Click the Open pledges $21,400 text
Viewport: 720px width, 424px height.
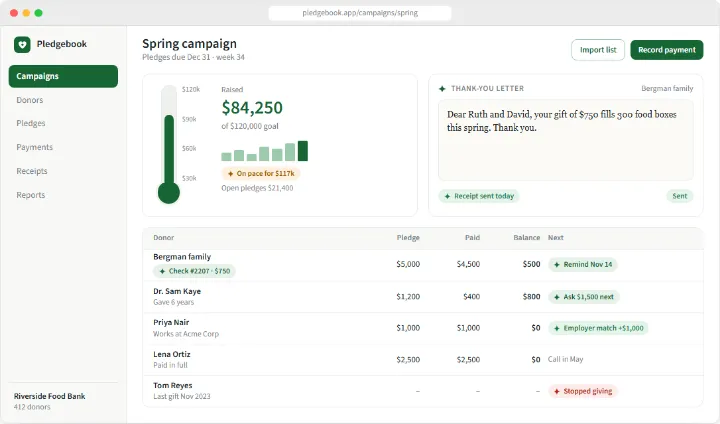[x=257, y=188]
